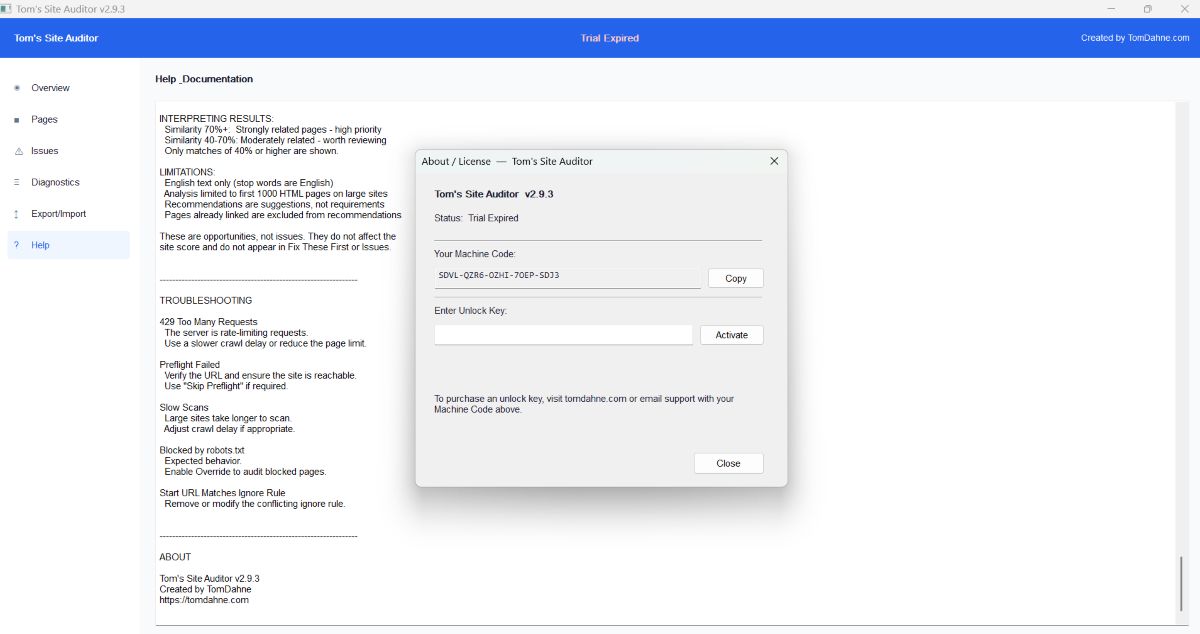Close the About dialog via its X icon
The image size is (1200, 634).
click(773, 161)
